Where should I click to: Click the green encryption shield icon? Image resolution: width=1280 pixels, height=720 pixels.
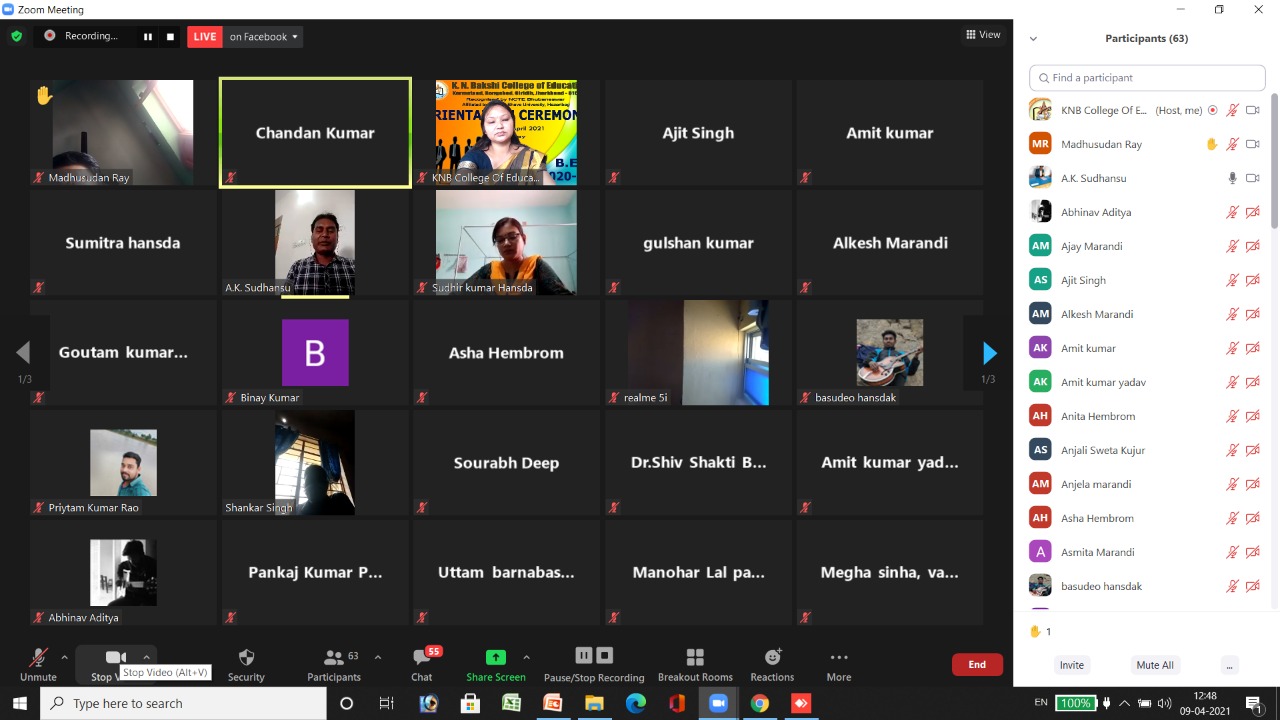point(16,36)
